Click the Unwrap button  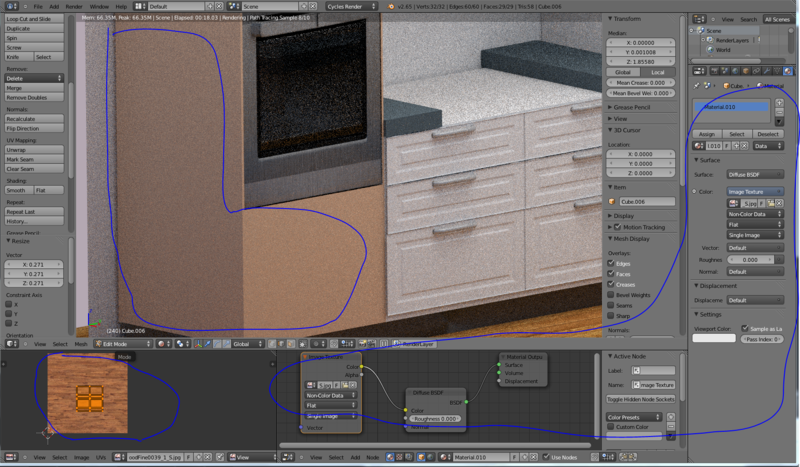click(34, 150)
